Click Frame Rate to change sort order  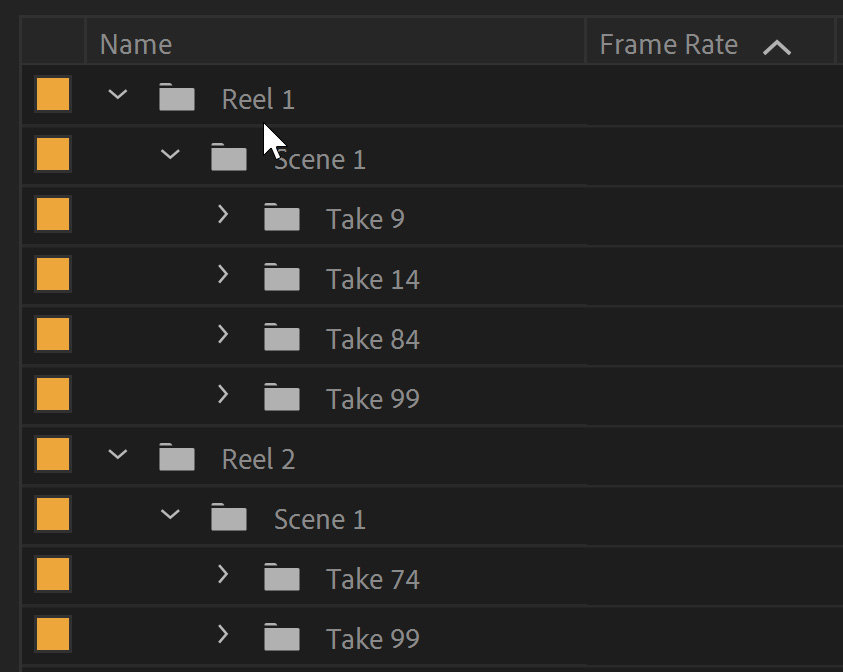668,43
